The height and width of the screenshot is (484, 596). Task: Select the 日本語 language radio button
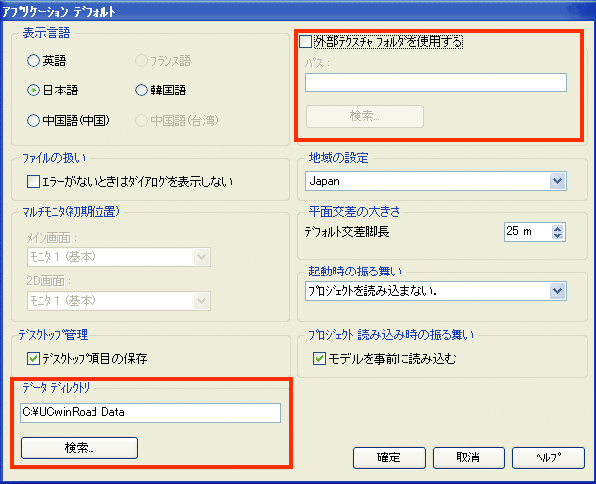point(33,90)
